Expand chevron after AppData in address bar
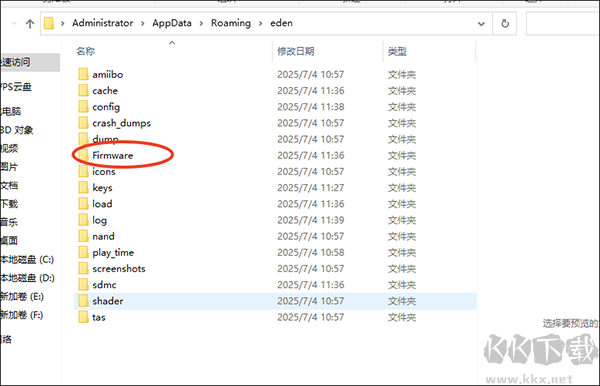The height and width of the screenshot is (386, 600). click(x=201, y=24)
